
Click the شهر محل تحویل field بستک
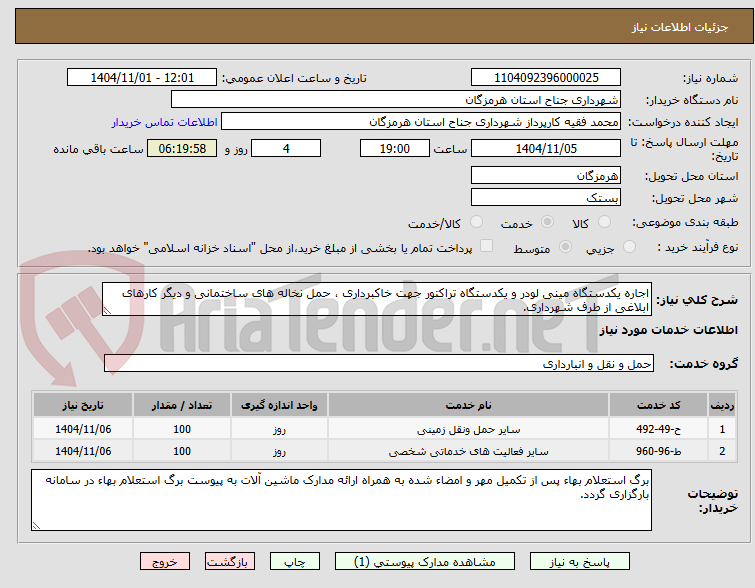tap(546, 198)
